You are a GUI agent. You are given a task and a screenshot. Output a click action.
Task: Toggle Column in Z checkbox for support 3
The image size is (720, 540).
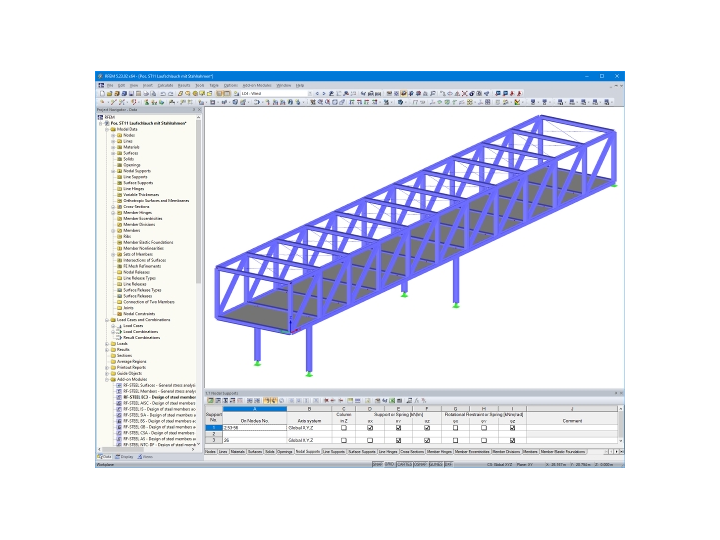click(x=343, y=440)
